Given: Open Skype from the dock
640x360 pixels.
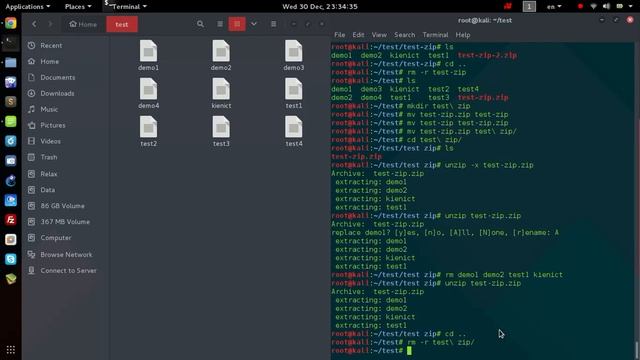Looking at the screenshot, I should 11,259.
